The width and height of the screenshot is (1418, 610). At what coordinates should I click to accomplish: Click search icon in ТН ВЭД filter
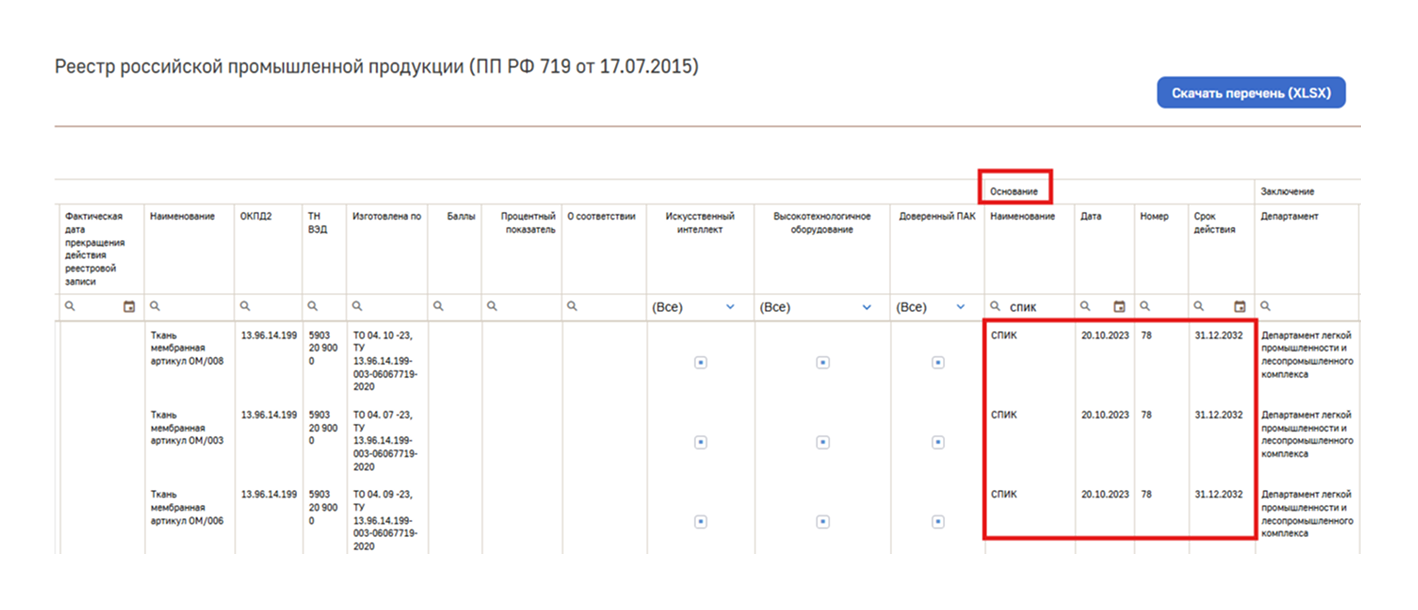pos(312,307)
